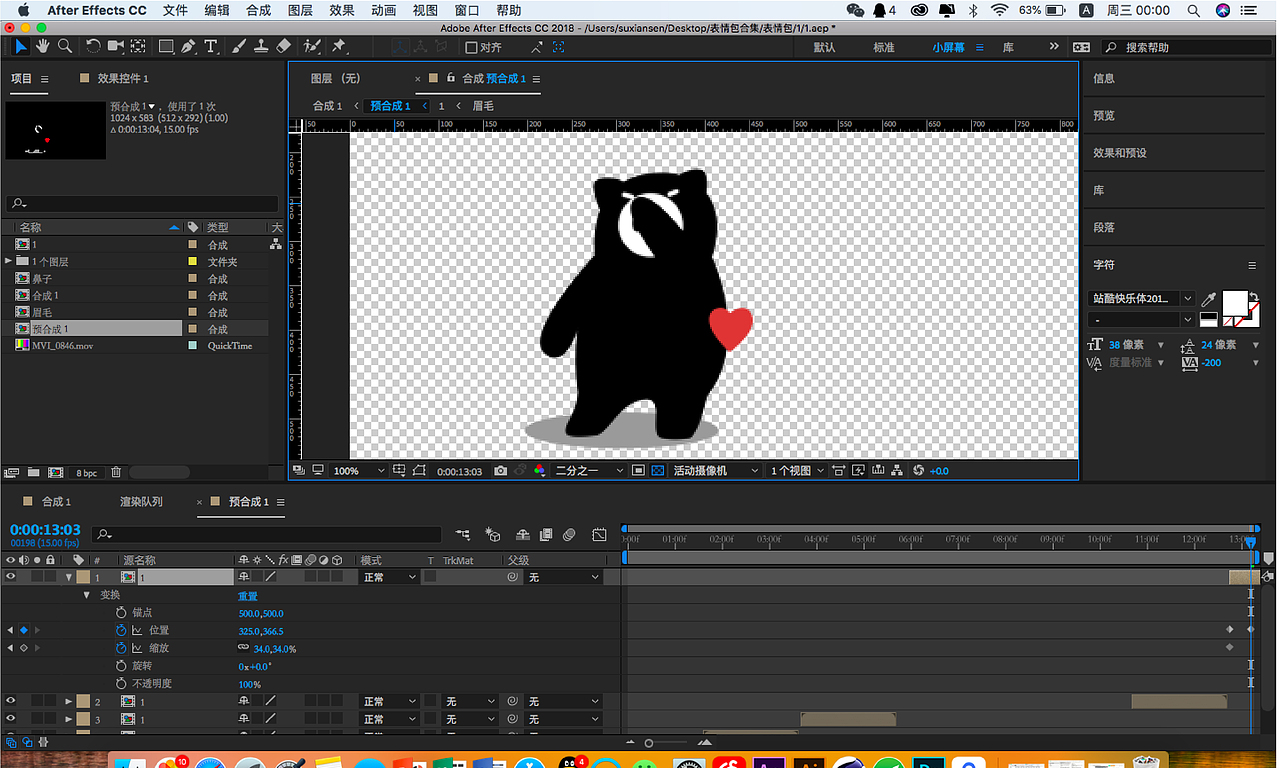Screen dimensions: 1280x768
Task: Toggle the 缩放 stopwatch
Action: [x=122, y=649]
